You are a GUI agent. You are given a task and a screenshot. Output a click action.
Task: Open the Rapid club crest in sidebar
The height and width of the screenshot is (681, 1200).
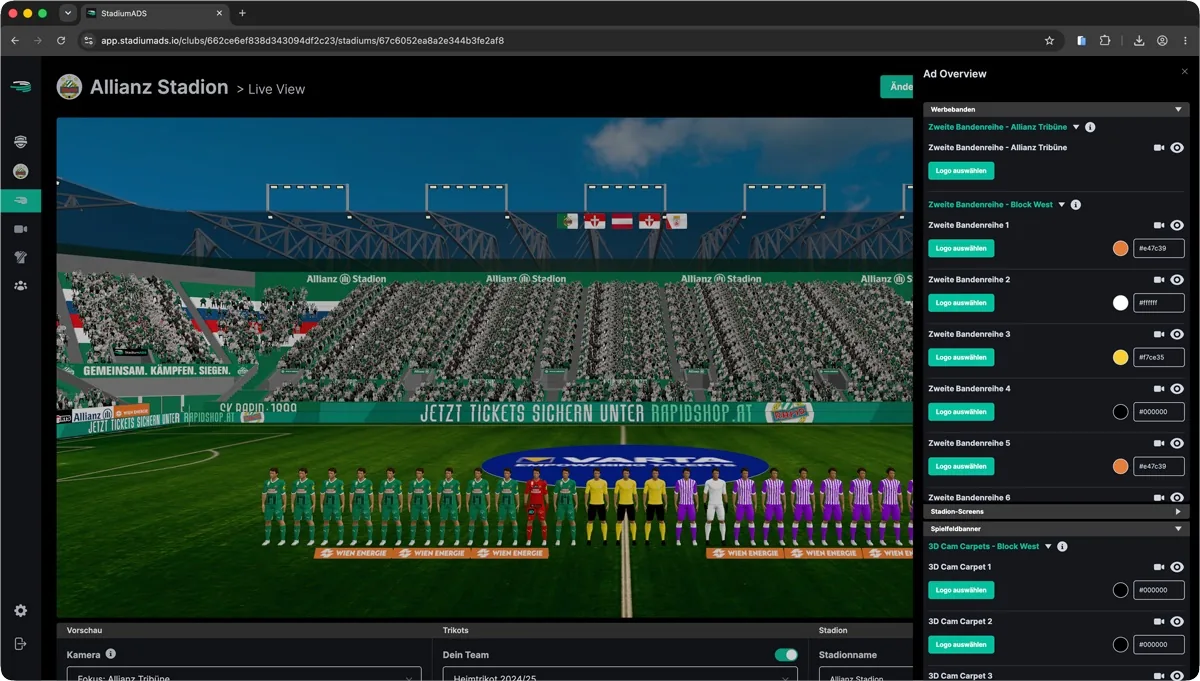pos(20,171)
